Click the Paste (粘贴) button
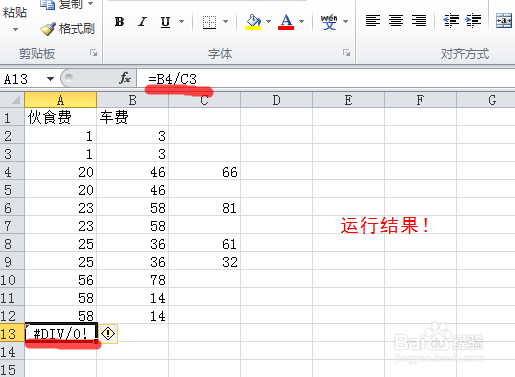 pos(15,13)
